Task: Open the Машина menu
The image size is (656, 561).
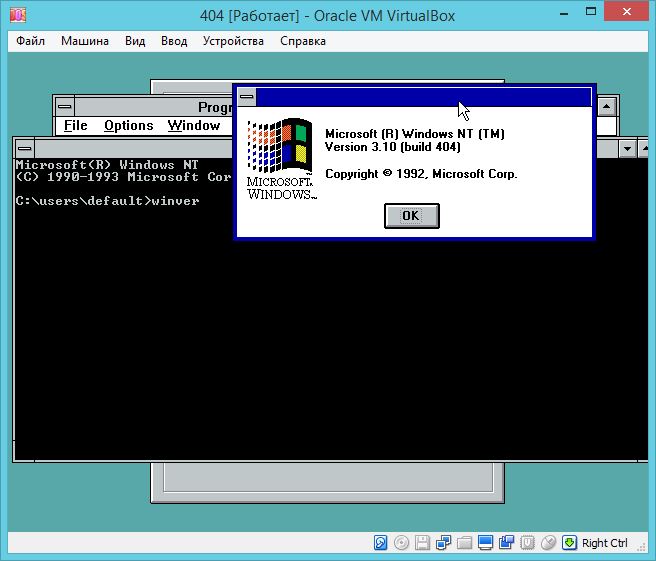Action: (x=85, y=41)
